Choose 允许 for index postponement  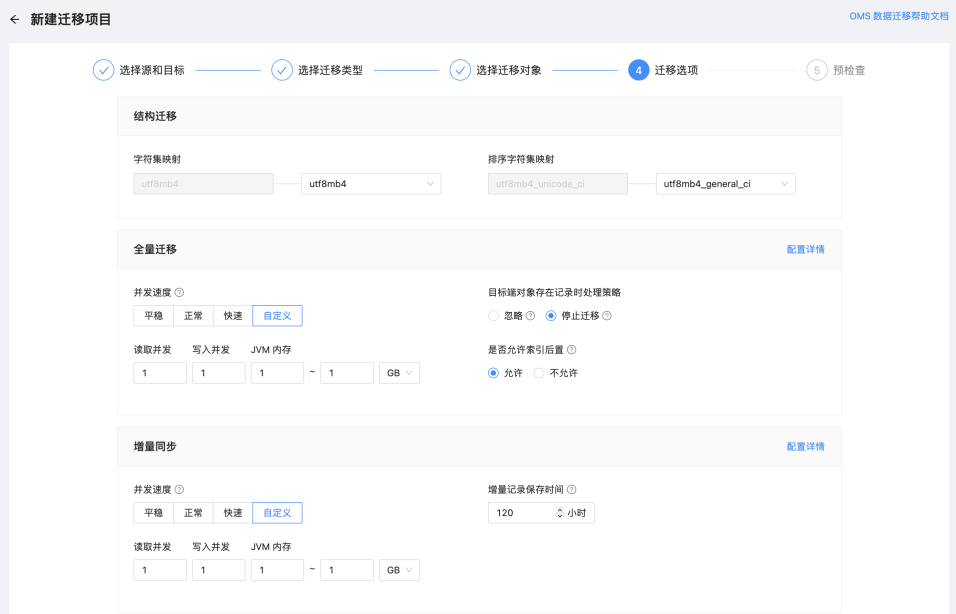[493, 373]
